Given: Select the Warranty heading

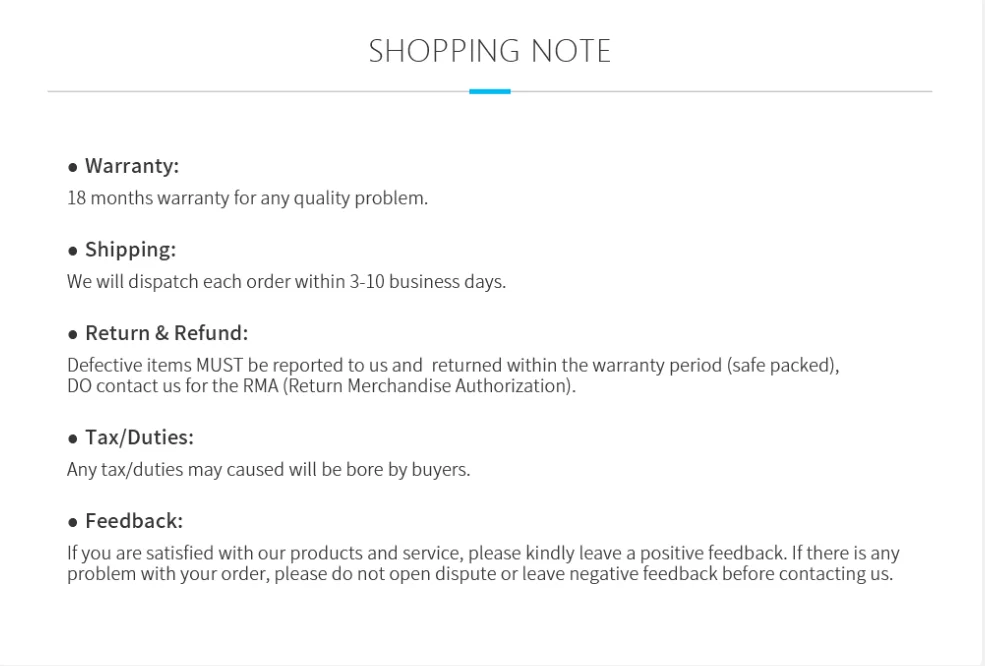Looking at the screenshot, I should [x=132, y=166].
